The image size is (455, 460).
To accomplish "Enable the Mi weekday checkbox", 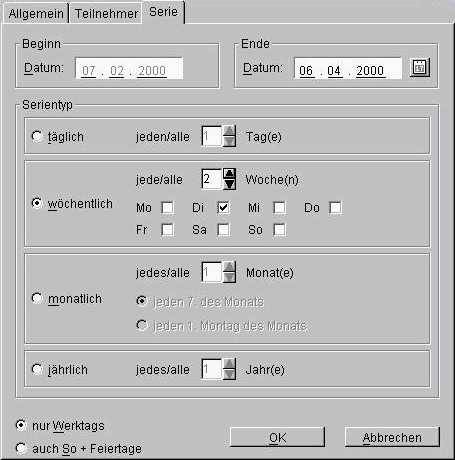I will click(x=279, y=207).
